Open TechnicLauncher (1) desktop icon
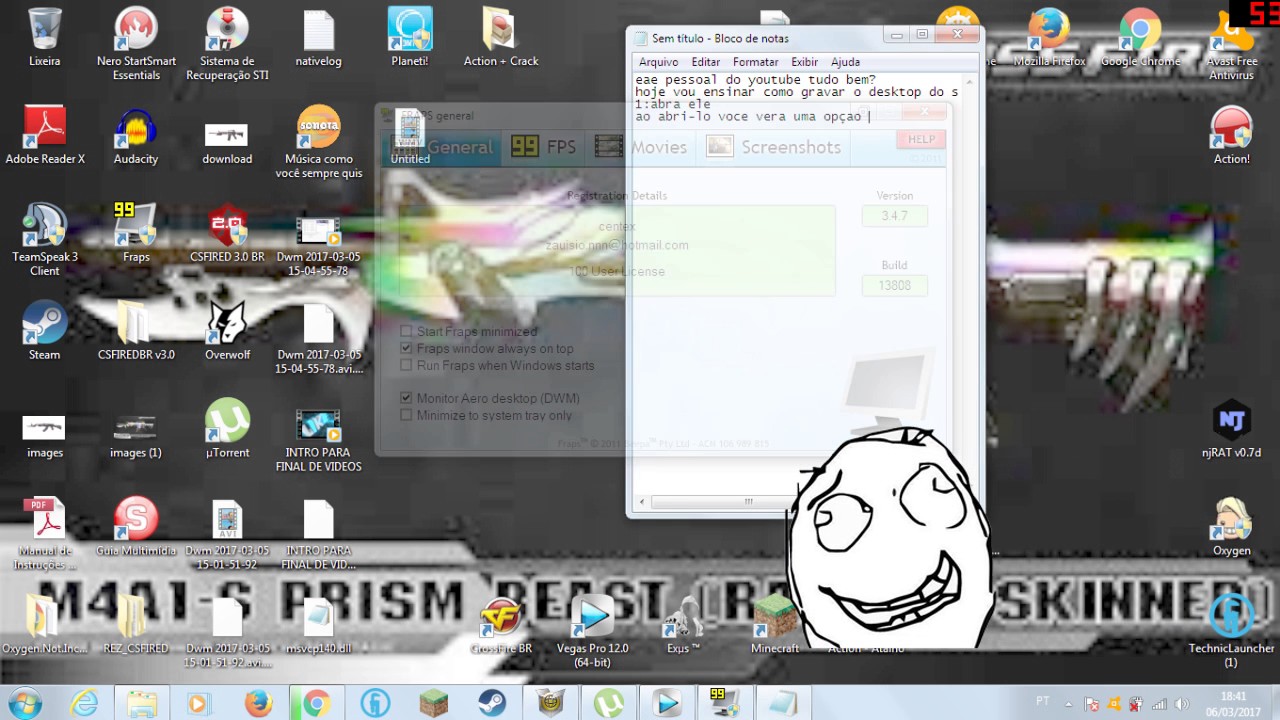 (1232, 632)
